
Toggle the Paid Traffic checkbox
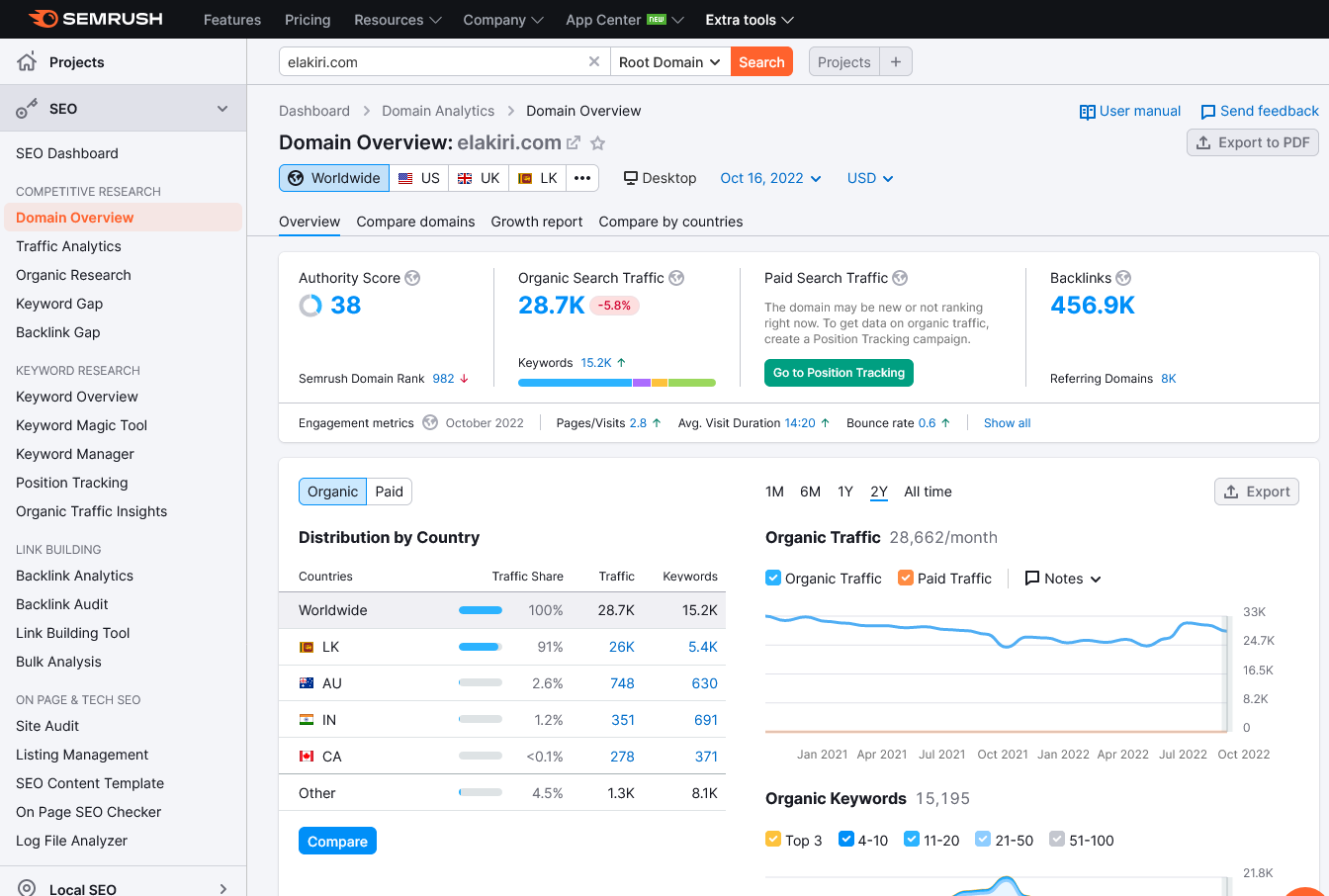(x=906, y=578)
